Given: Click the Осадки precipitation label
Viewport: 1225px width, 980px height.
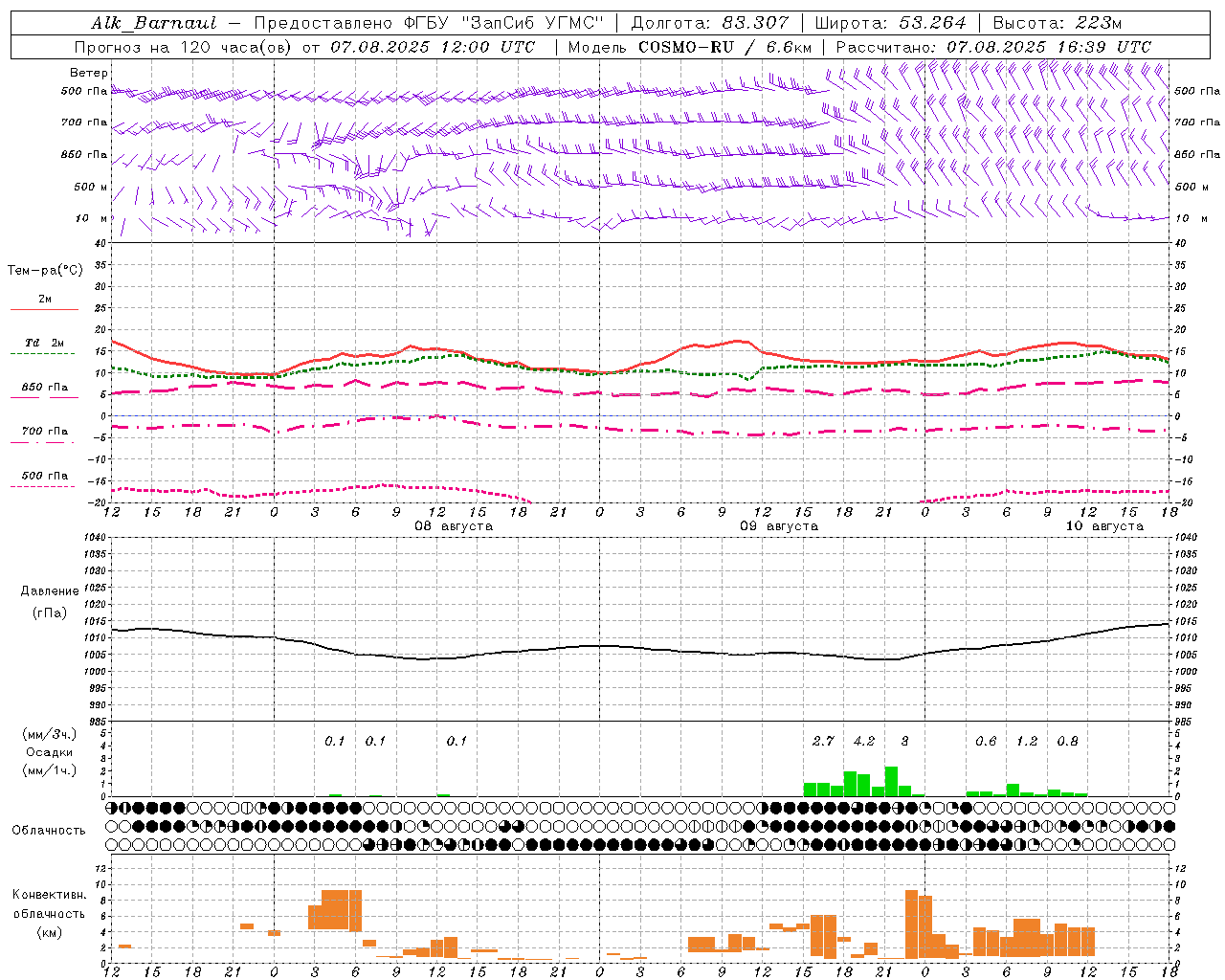Looking at the screenshot, I should point(50,752).
